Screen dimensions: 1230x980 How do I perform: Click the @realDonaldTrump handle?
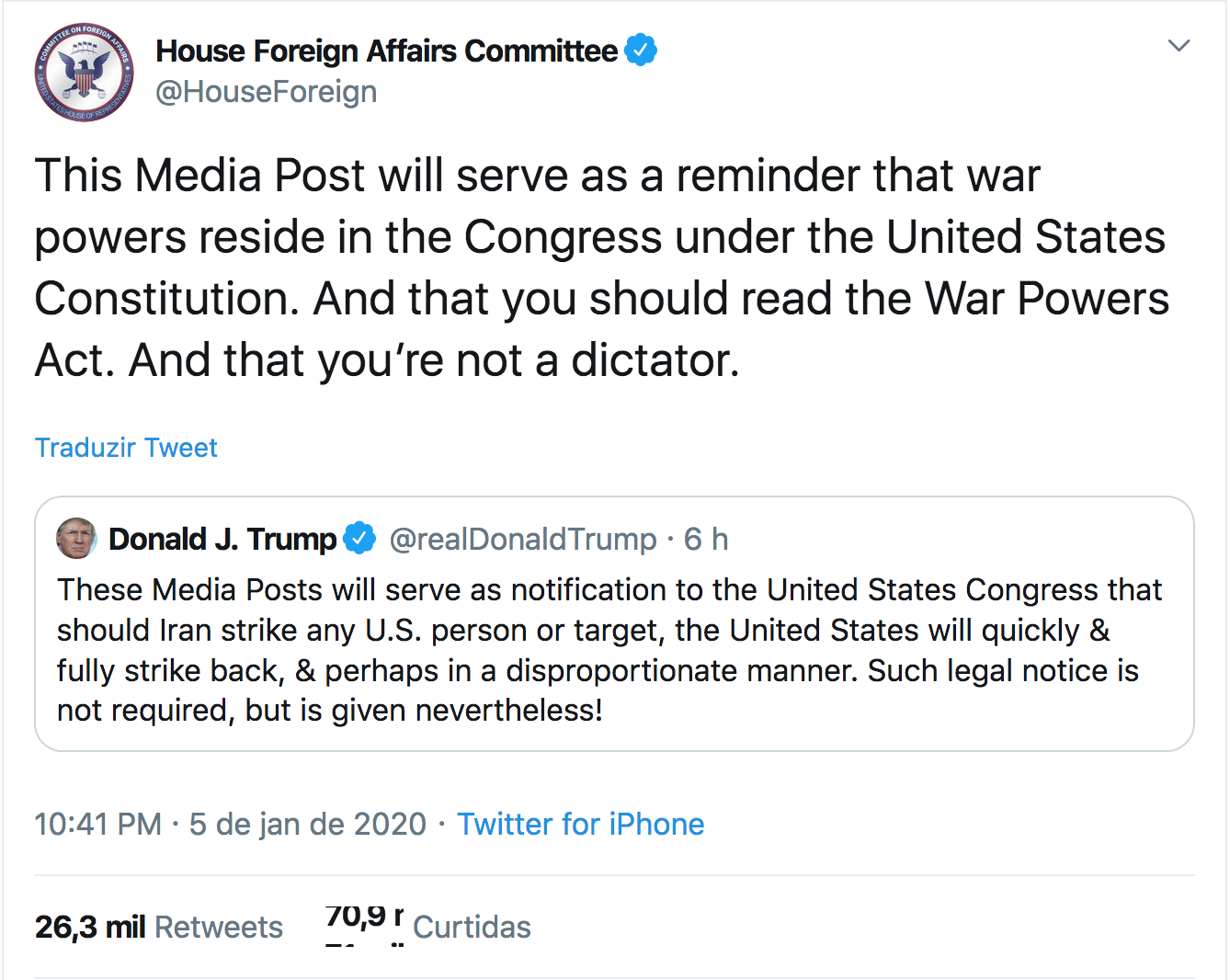pos(523,539)
